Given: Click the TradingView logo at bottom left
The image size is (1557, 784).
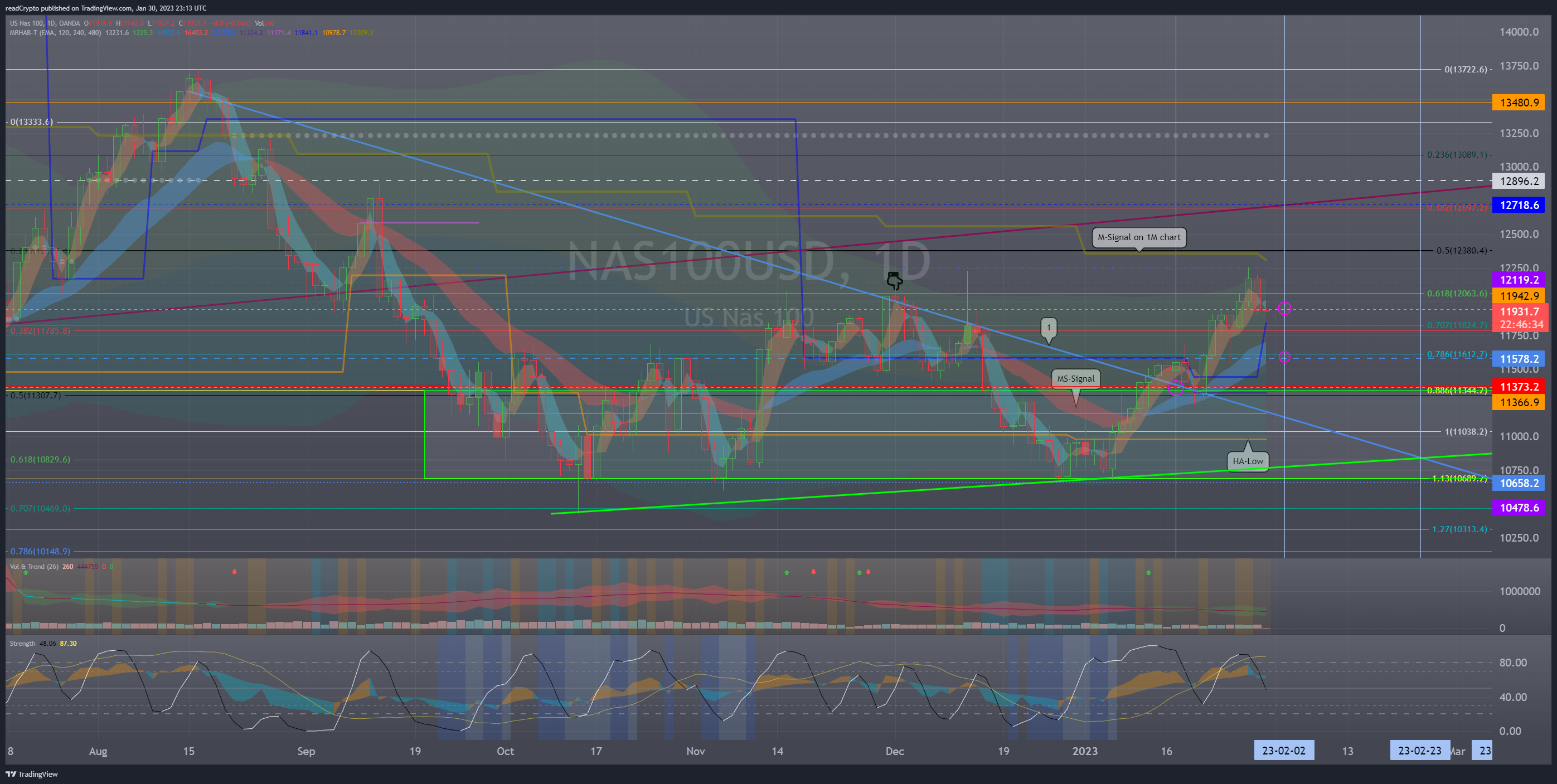Looking at the screenshot, I should click(x=31, y=774).
